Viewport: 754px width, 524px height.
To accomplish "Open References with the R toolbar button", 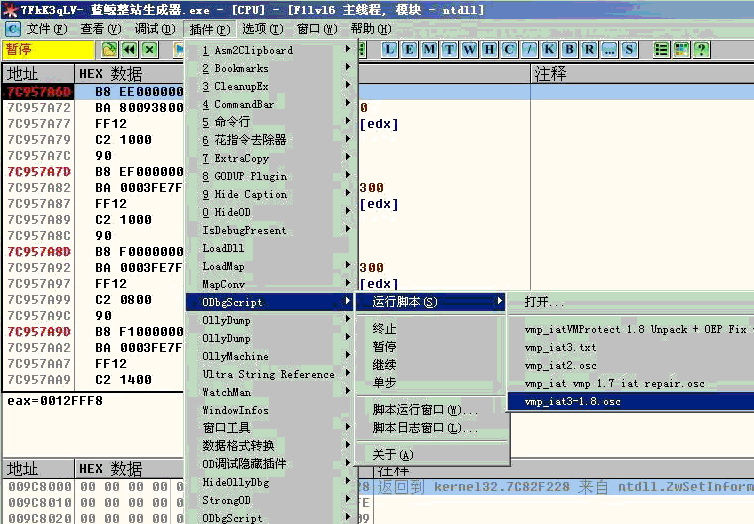I will point(589,50).
